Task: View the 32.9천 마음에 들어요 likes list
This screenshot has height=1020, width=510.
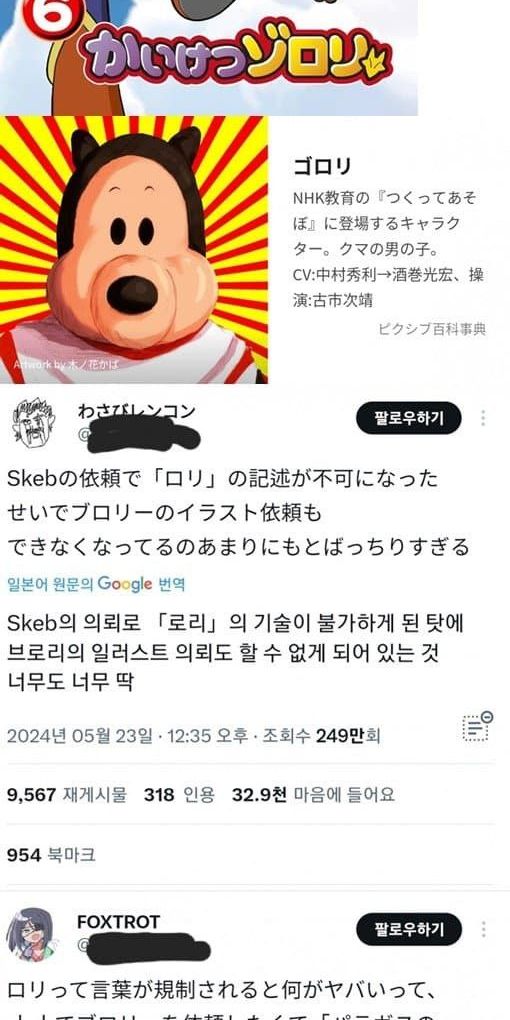Action: (x=313, y=795)
